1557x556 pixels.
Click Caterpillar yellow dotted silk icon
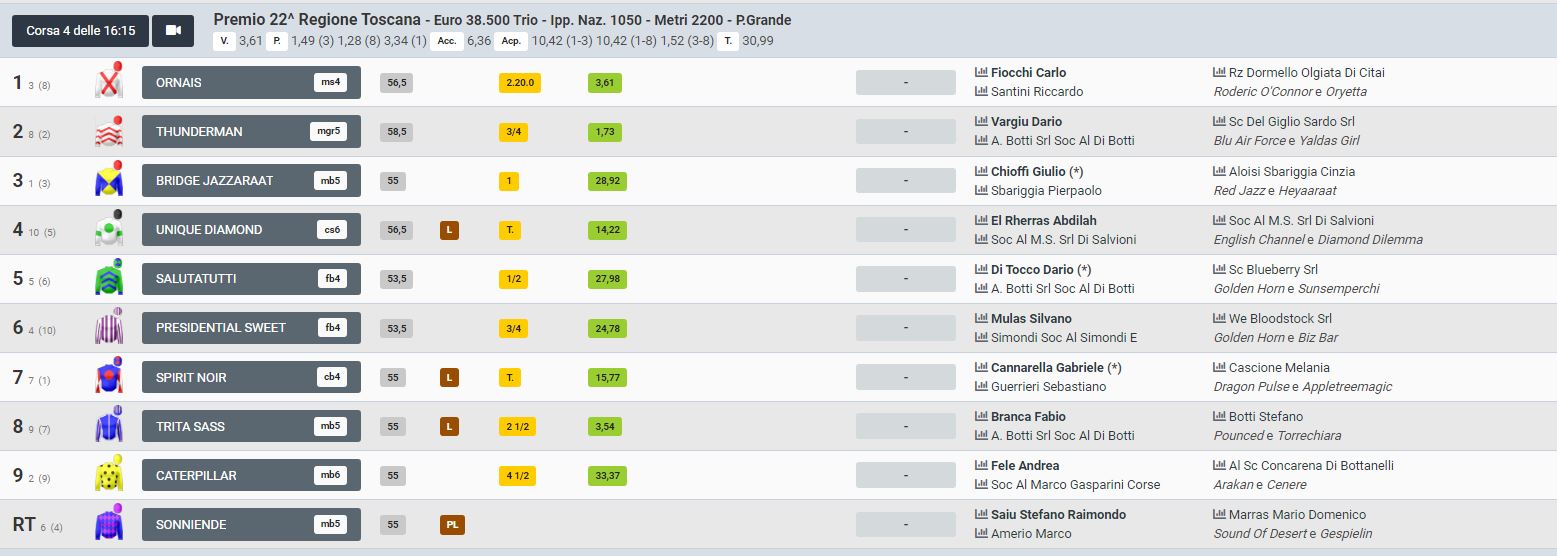(x=108, y=475)
